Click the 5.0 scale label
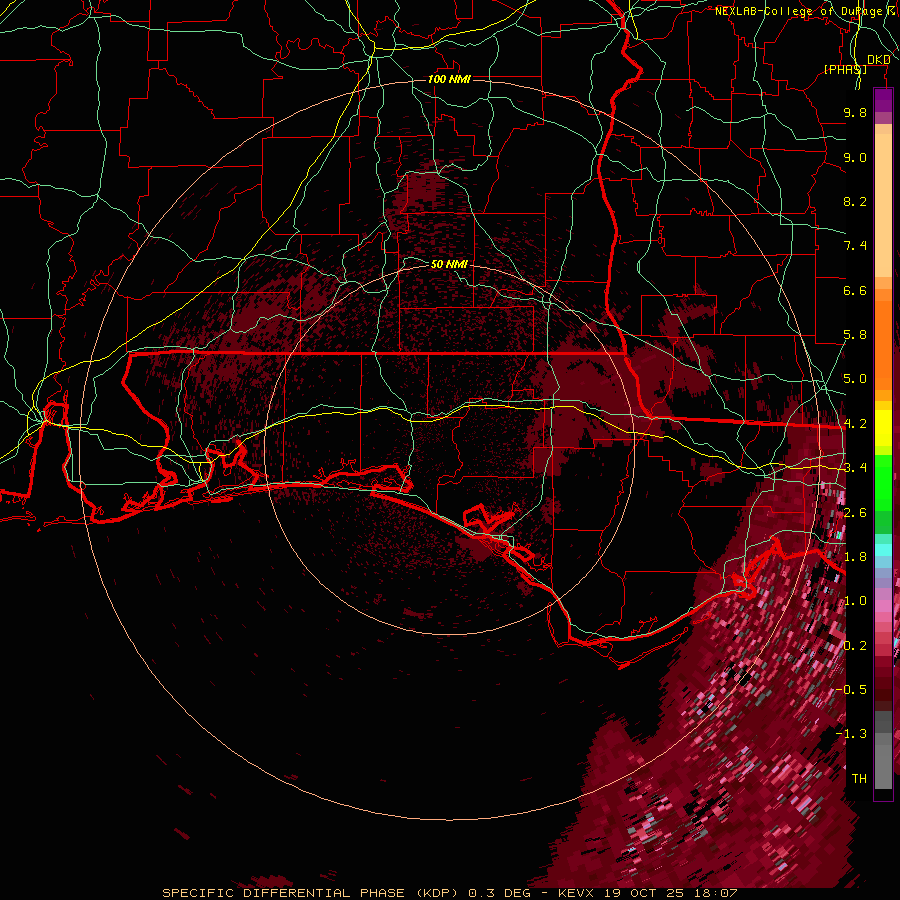This screenshot has height=900, width=900. [x=855, y=379]
